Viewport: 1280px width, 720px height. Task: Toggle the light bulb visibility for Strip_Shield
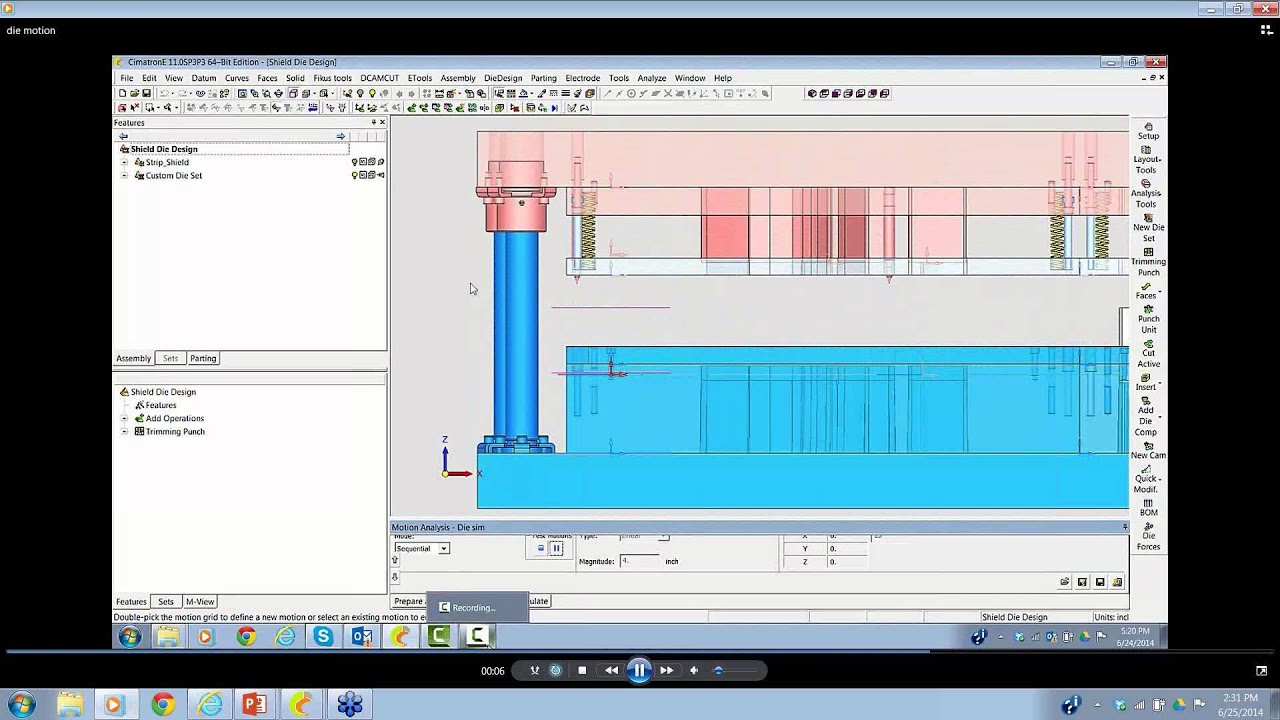click(x=354, y=162)
